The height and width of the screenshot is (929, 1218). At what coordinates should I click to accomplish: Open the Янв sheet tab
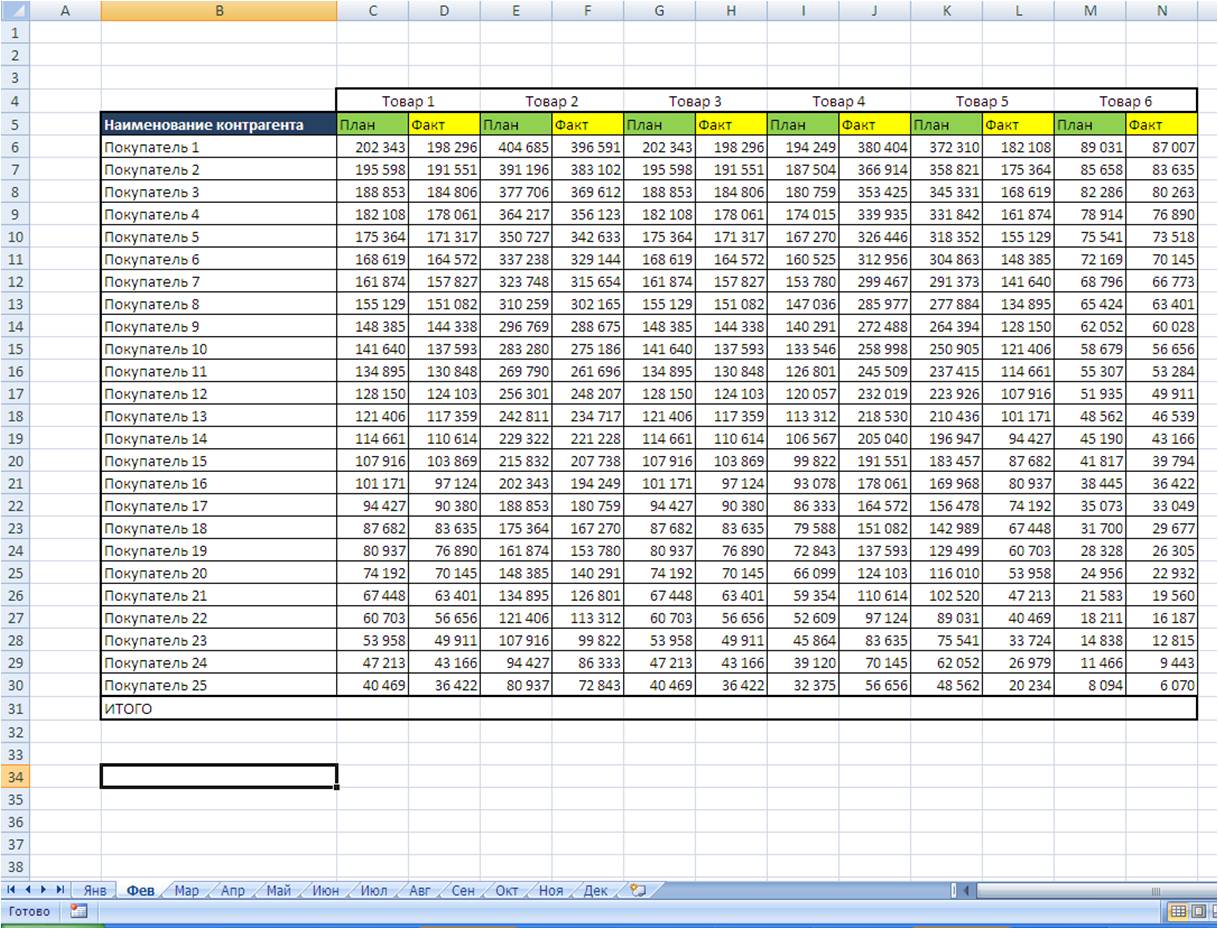pos(95,890)
